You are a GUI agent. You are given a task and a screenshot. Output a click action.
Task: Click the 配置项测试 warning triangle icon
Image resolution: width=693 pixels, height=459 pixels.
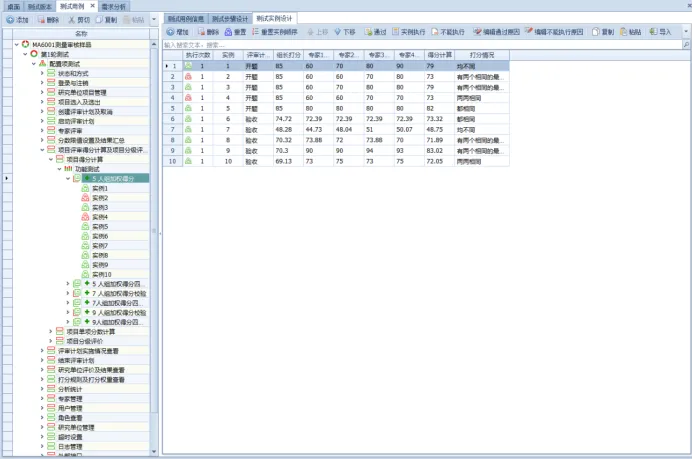[x=42, y=64]
